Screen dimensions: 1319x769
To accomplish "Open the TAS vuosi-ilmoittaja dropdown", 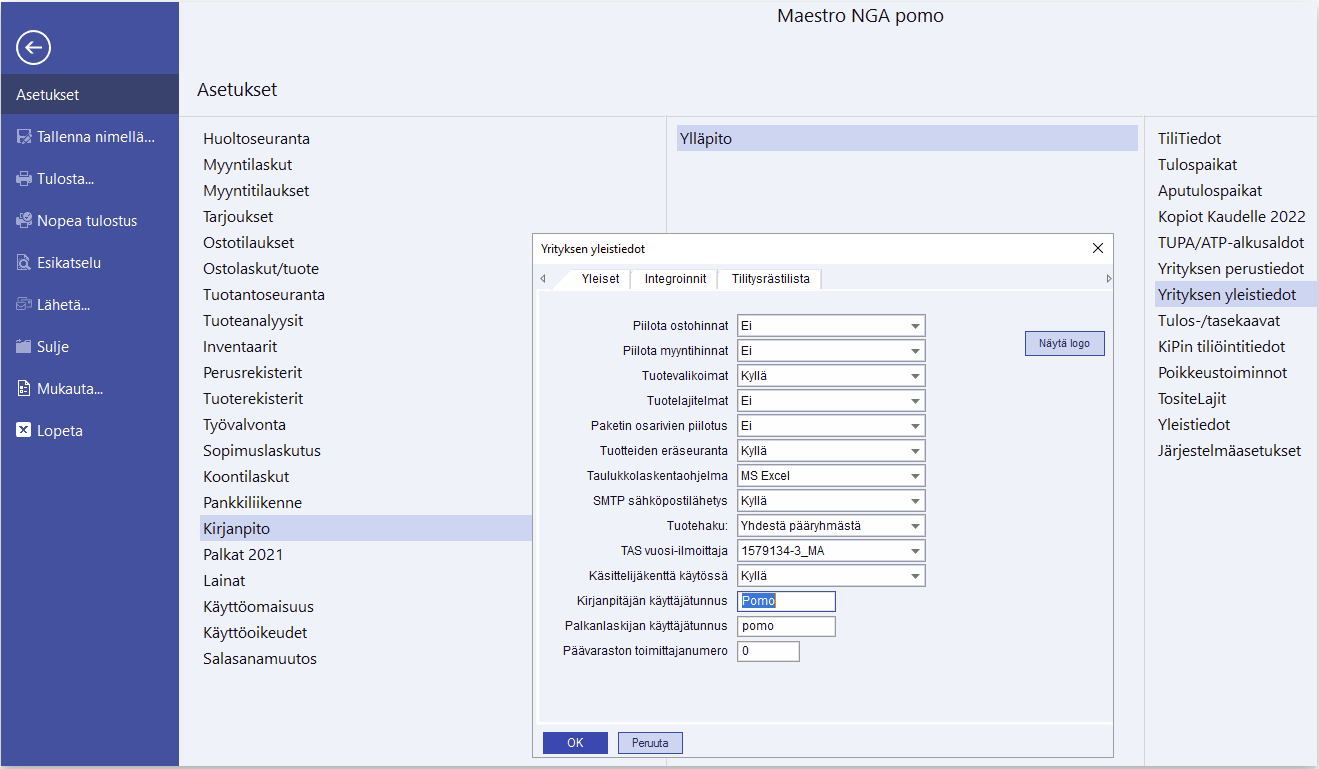I will coord(914,551).
